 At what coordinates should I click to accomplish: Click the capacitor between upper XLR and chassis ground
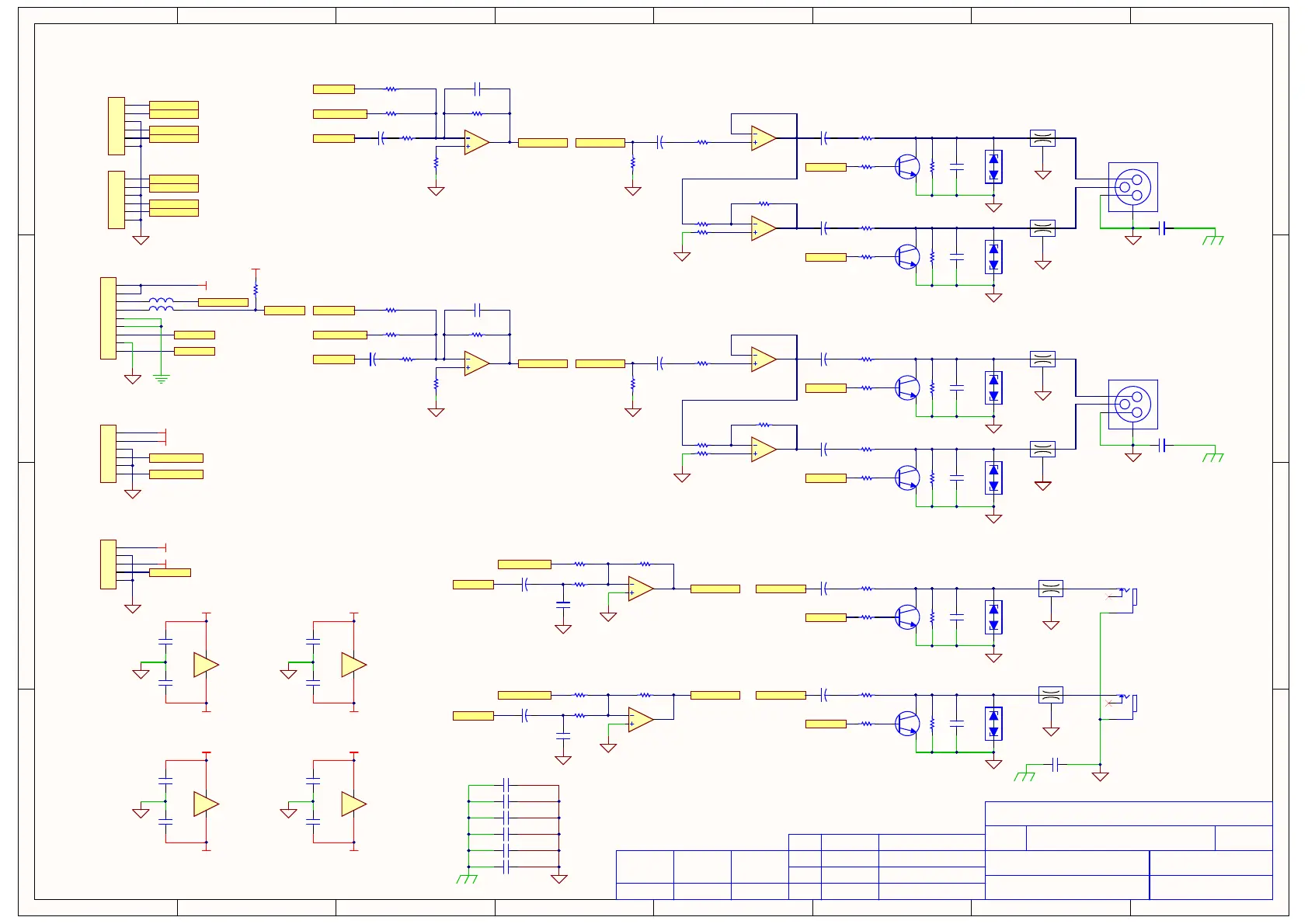coord(1164,228)
